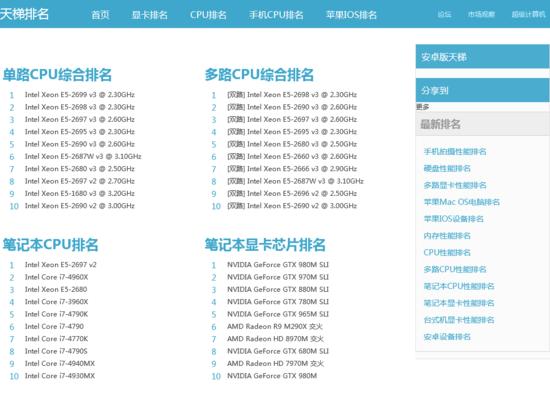Open 手机拍摄性能排名 in latest rankings
The image size is (550, 400).
coord(455,152)
